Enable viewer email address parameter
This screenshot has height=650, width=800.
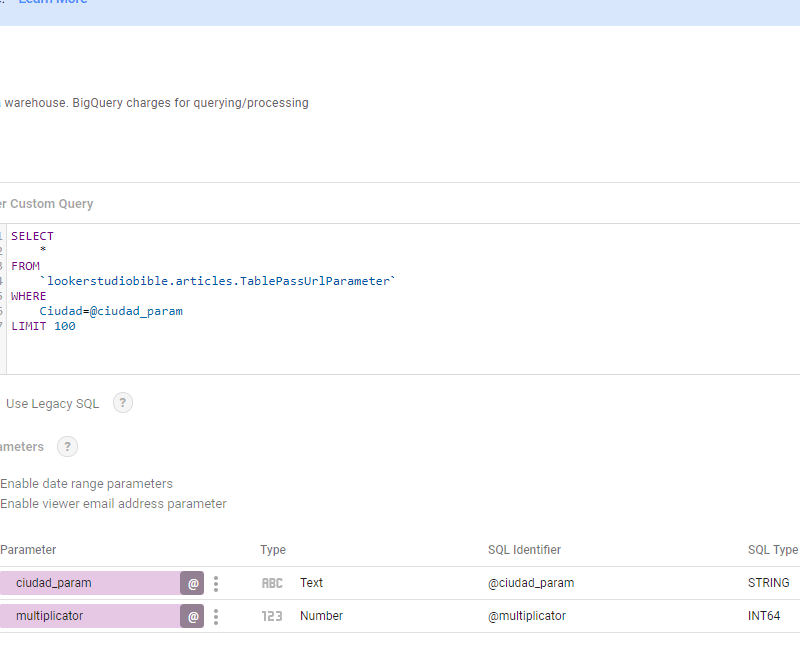pos(114,503)
